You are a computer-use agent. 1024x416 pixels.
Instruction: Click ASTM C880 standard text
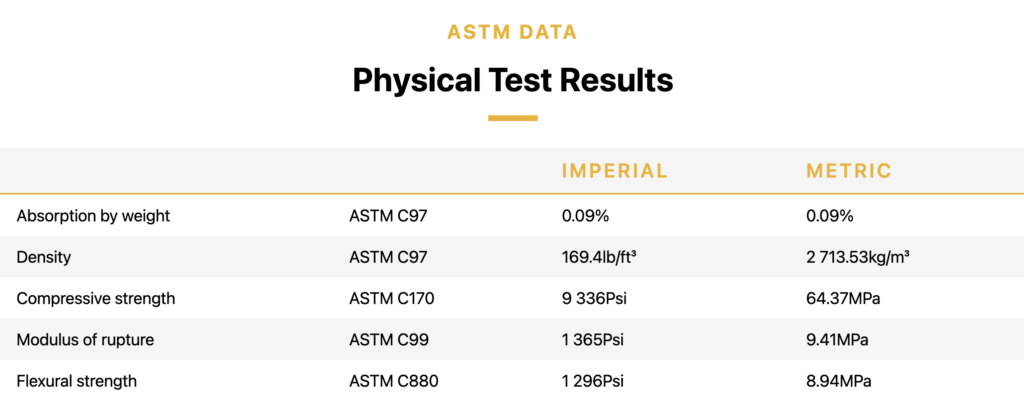click(394, 381)
